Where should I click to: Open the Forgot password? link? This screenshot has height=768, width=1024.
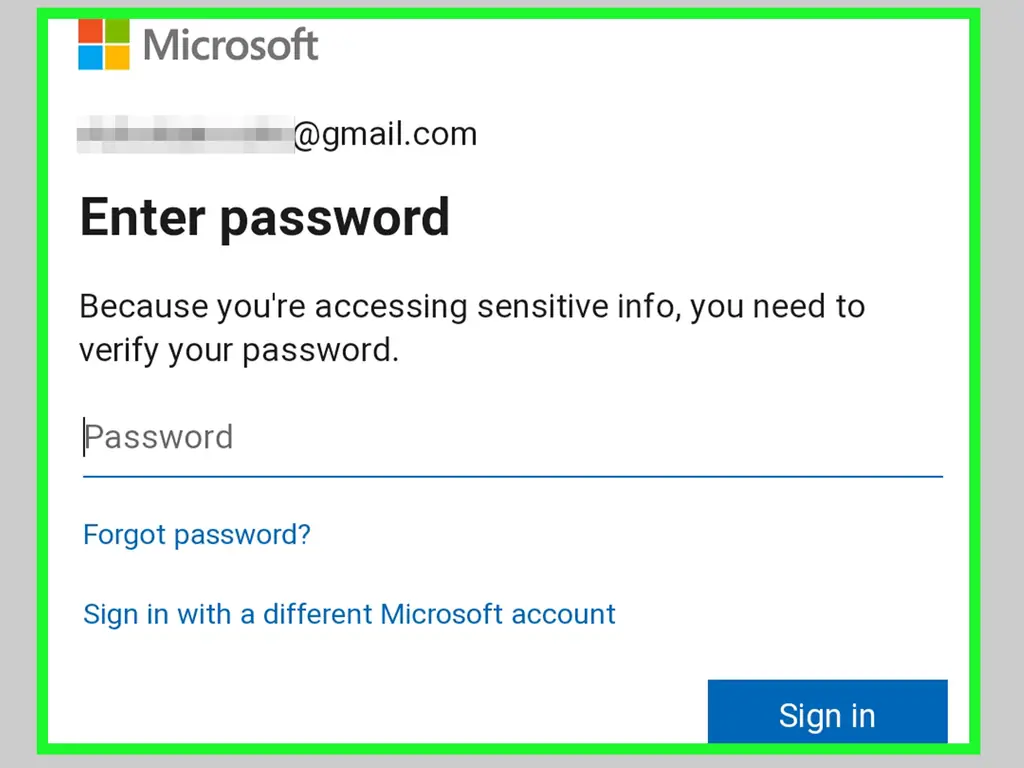[197, 535]
